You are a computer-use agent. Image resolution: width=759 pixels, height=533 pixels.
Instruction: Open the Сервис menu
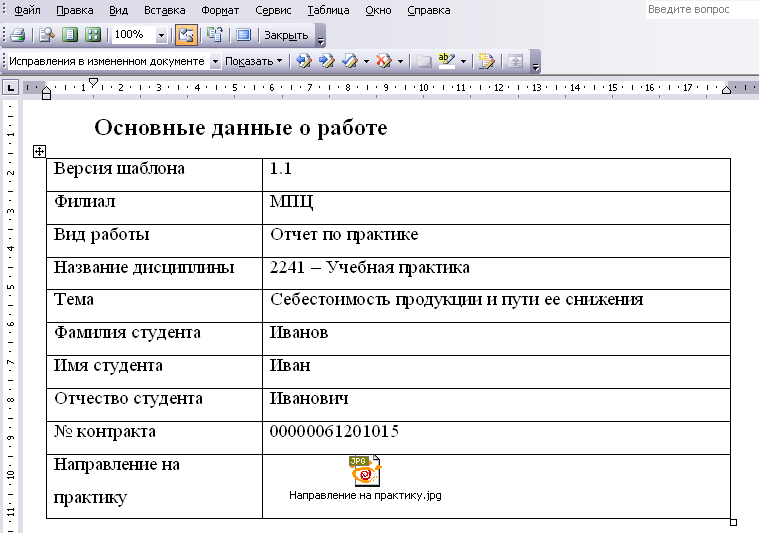[273, 10]
